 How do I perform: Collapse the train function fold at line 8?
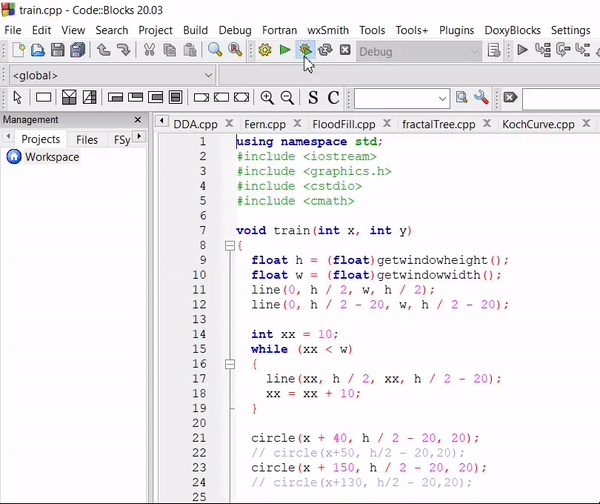230,246
